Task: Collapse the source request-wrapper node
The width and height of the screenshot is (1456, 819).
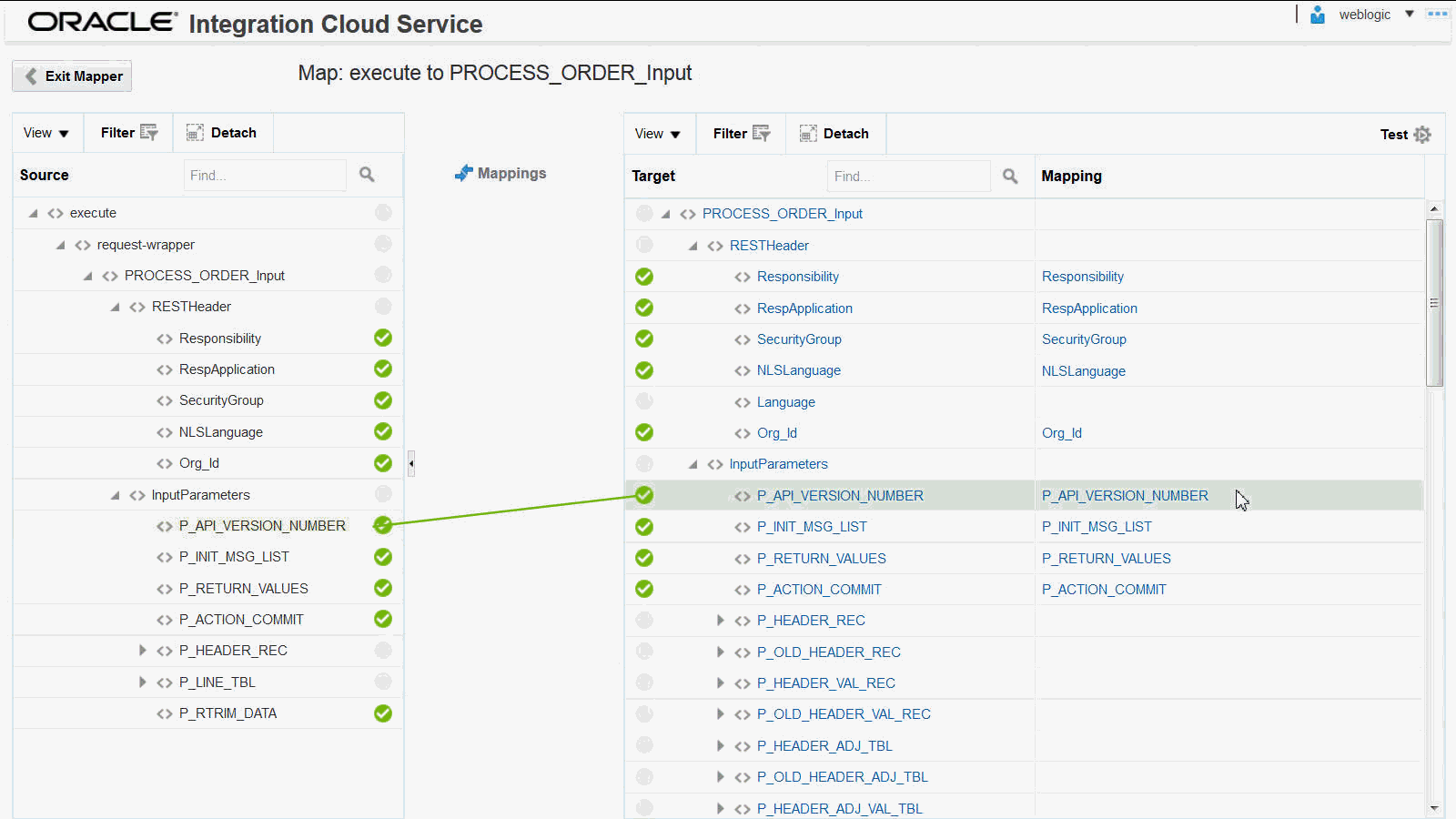Action: click(61, 245)
